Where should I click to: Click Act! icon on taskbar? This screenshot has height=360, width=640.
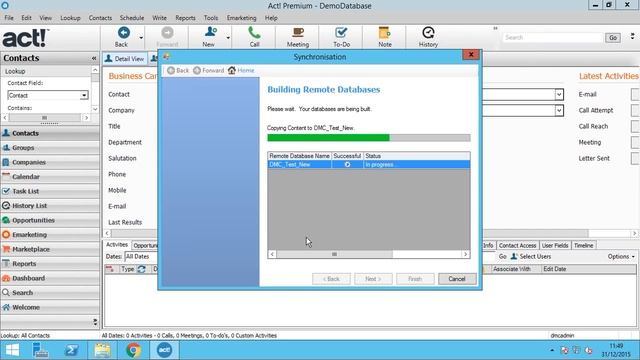[164, 350]
